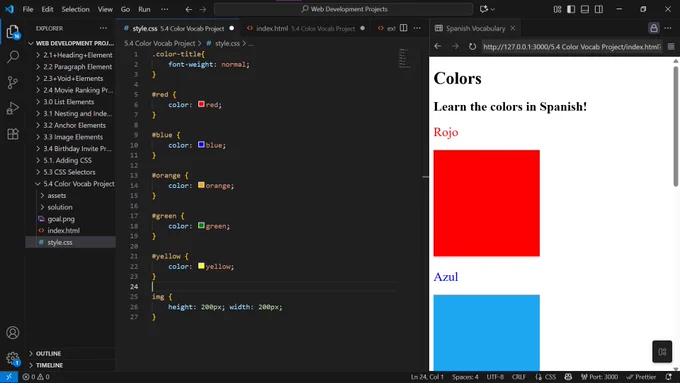This screenshot has height=383, width=680.
Task: Toggle the editor group lock icon
Action: pyautogui.click(x=654, y=28)
